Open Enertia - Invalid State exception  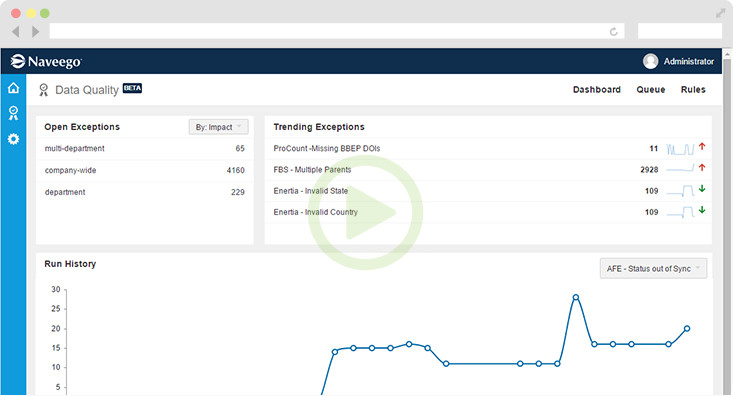310,191
